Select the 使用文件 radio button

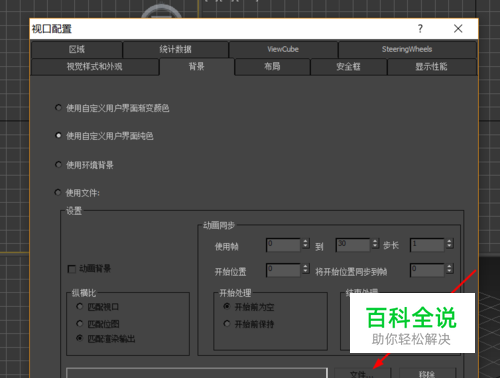pos(58,193)
